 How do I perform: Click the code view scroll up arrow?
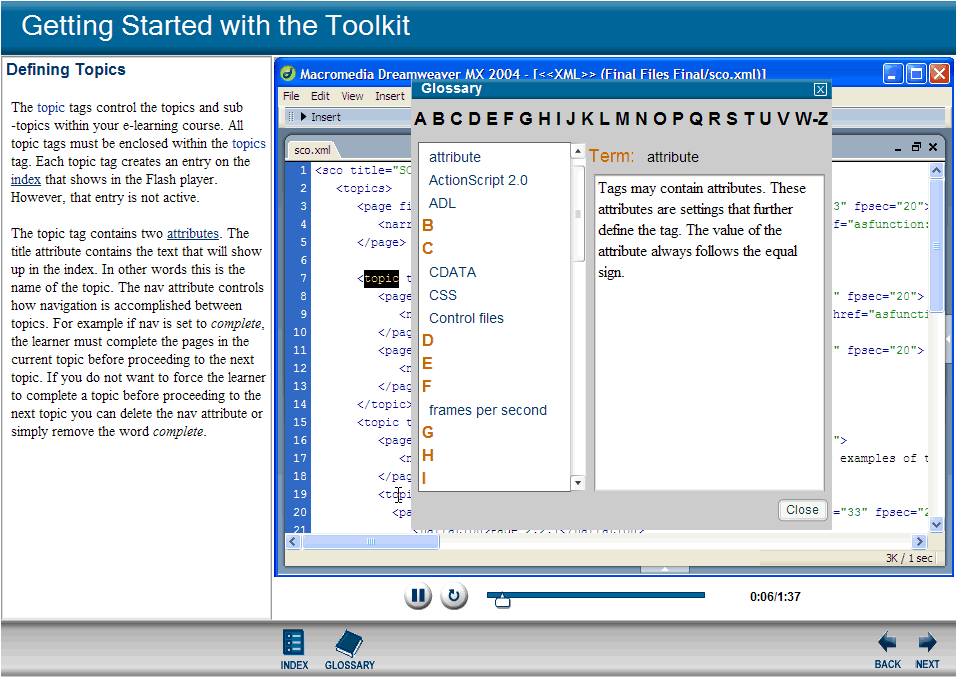pyautogui.click(x=937, y=171)
